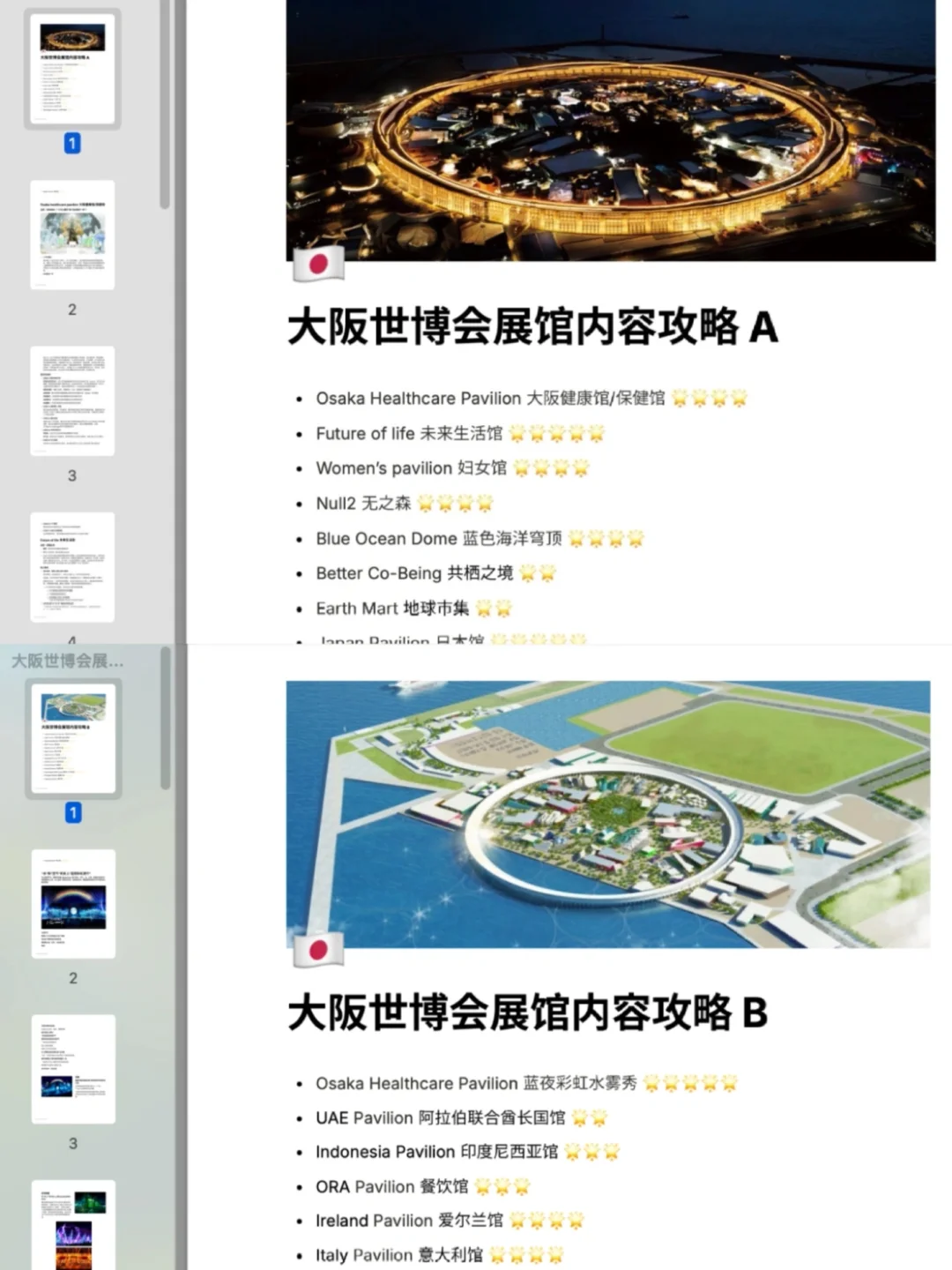
Task: Click the Japan flag emoji above guide A title
Action: pyautogui.click(x=318, y=264)
